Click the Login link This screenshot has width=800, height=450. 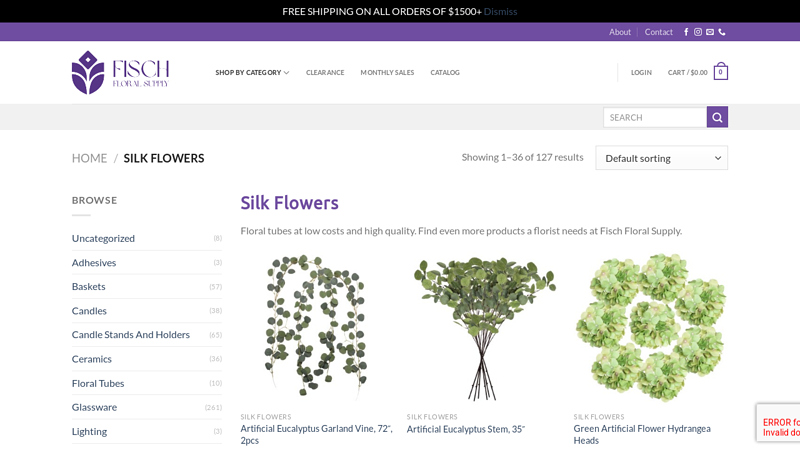[641, 72]
